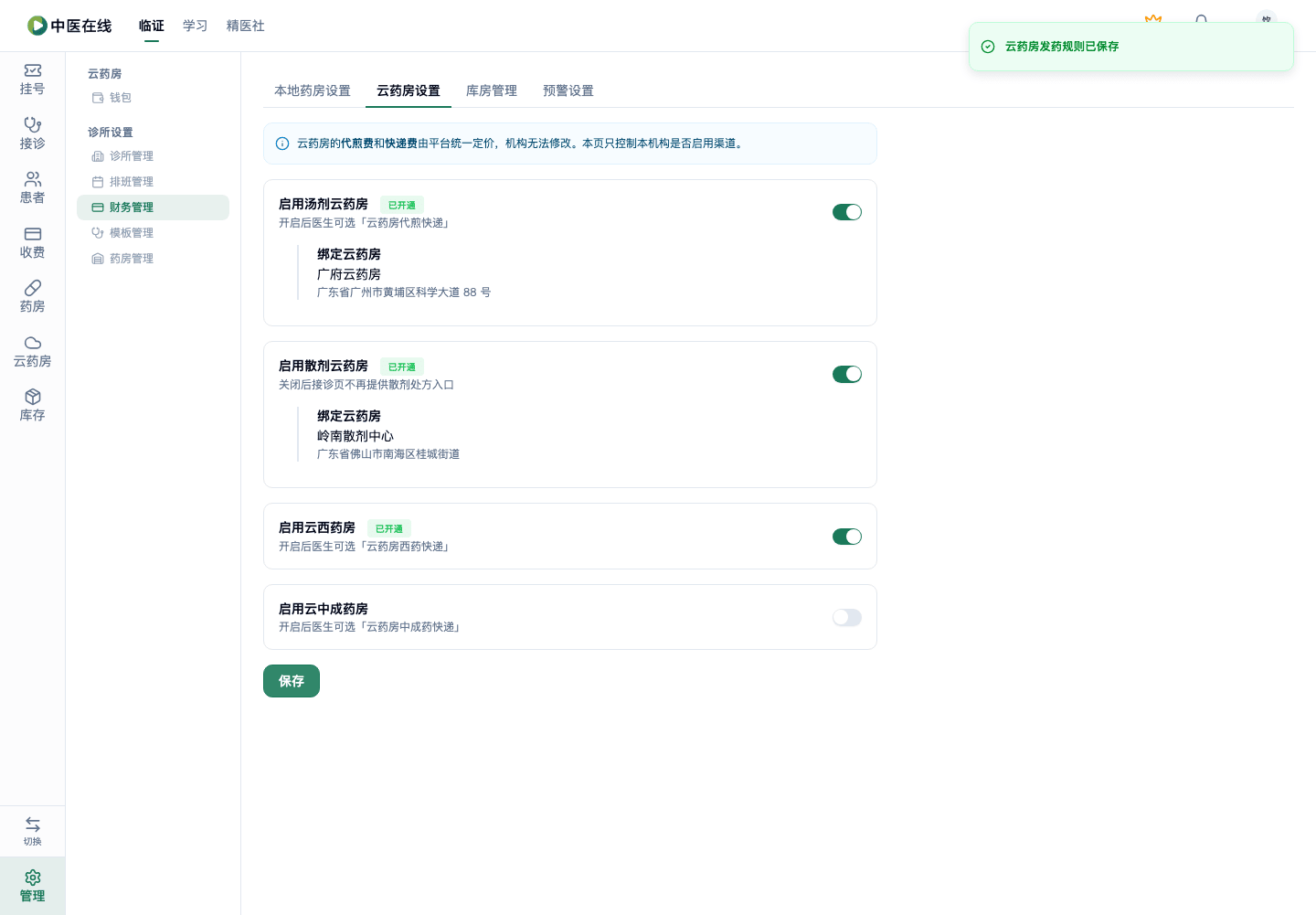The image size is (1316, 915).
Task: Click the 云药房 section header above 钱包
Action: point(105,74)
